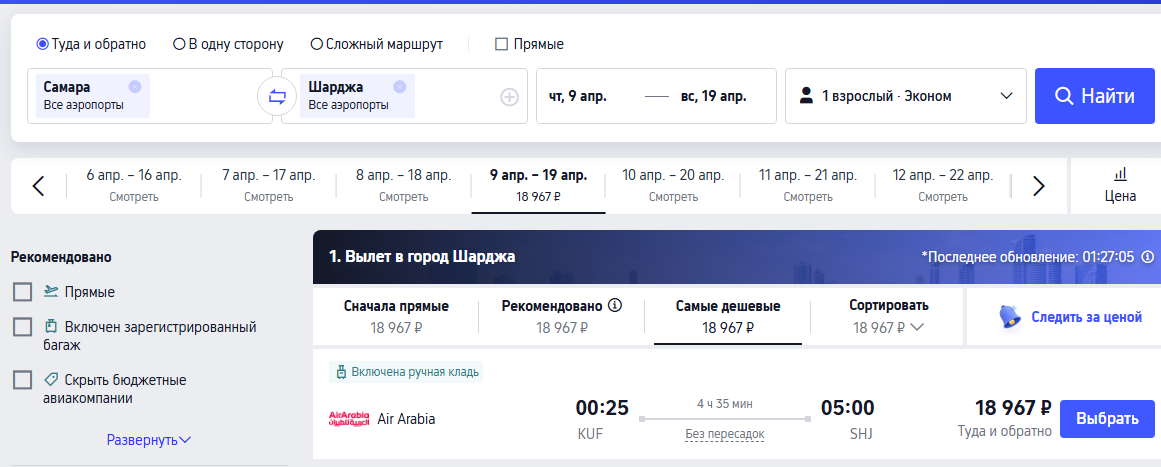Open the Цена price chart icon
Viewport: 1161px width, 467px height.
pyautogui.click(x=1120, y=185)
